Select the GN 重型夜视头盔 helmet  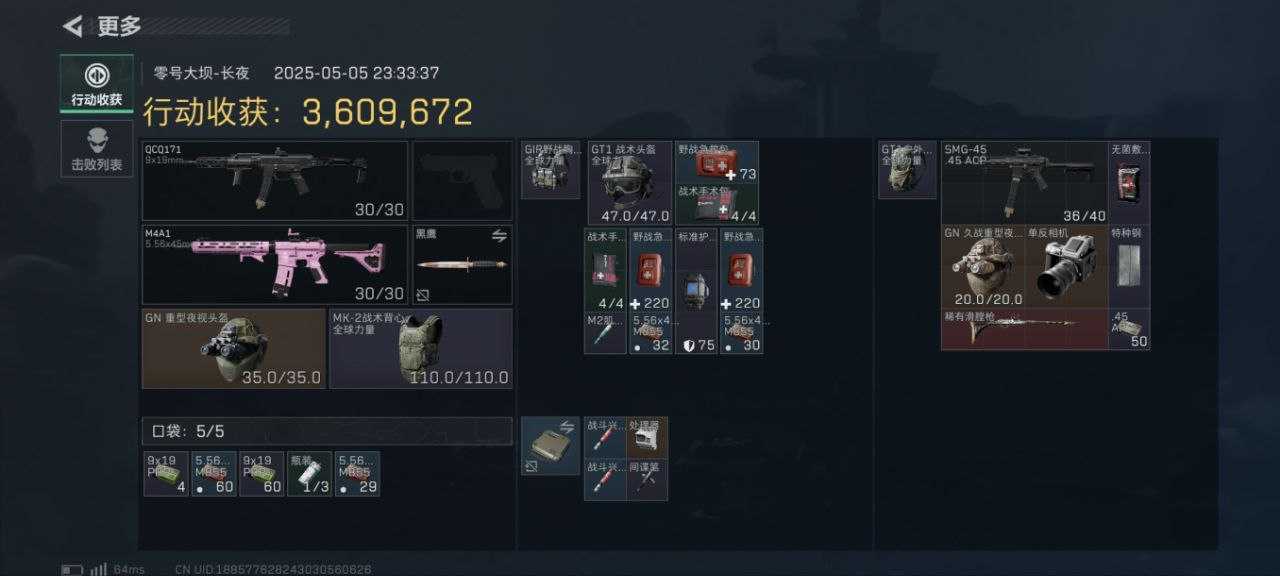[234, 348]
